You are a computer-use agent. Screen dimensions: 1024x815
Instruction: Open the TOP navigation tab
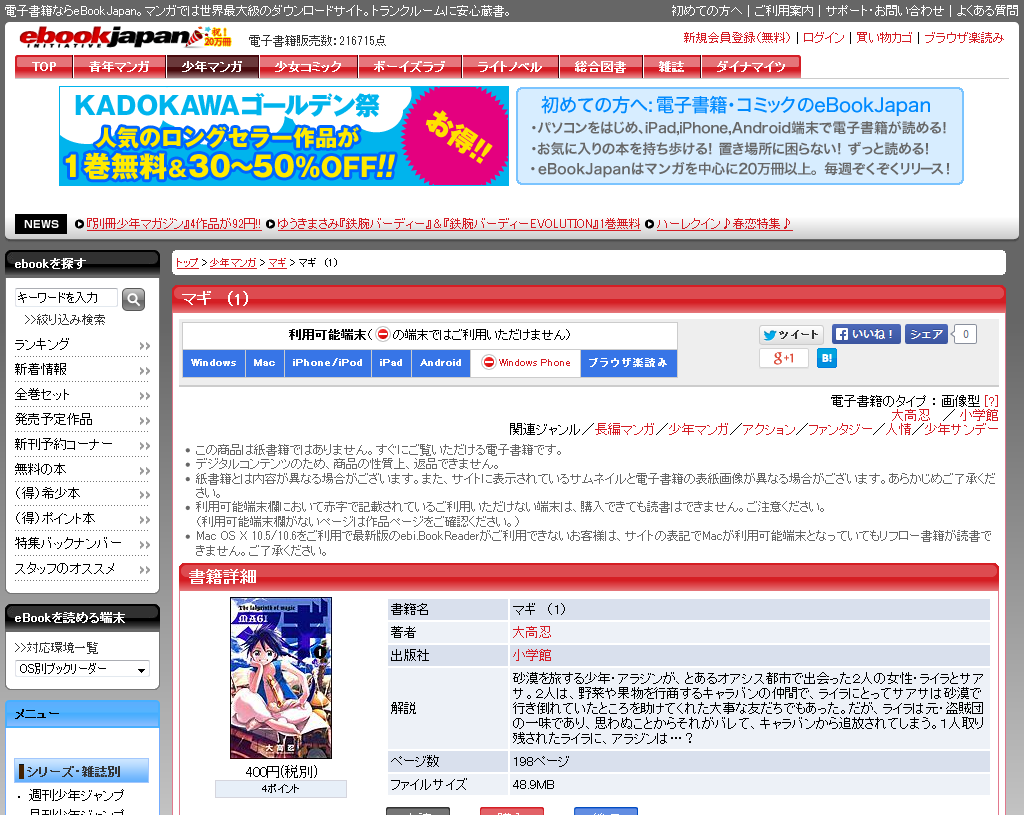[x=44, y=67]
